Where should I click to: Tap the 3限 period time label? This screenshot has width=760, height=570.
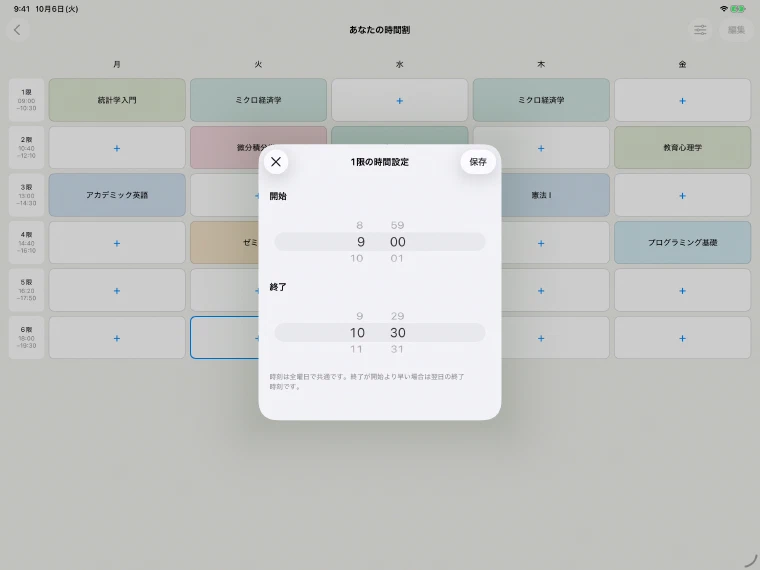(26, 195)
